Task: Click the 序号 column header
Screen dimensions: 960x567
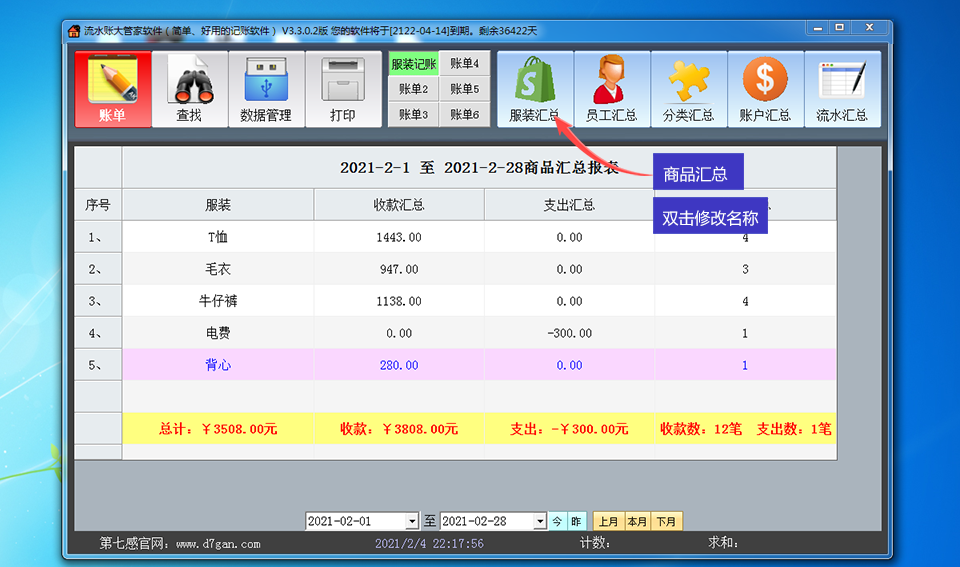Action: pos(98,205)
